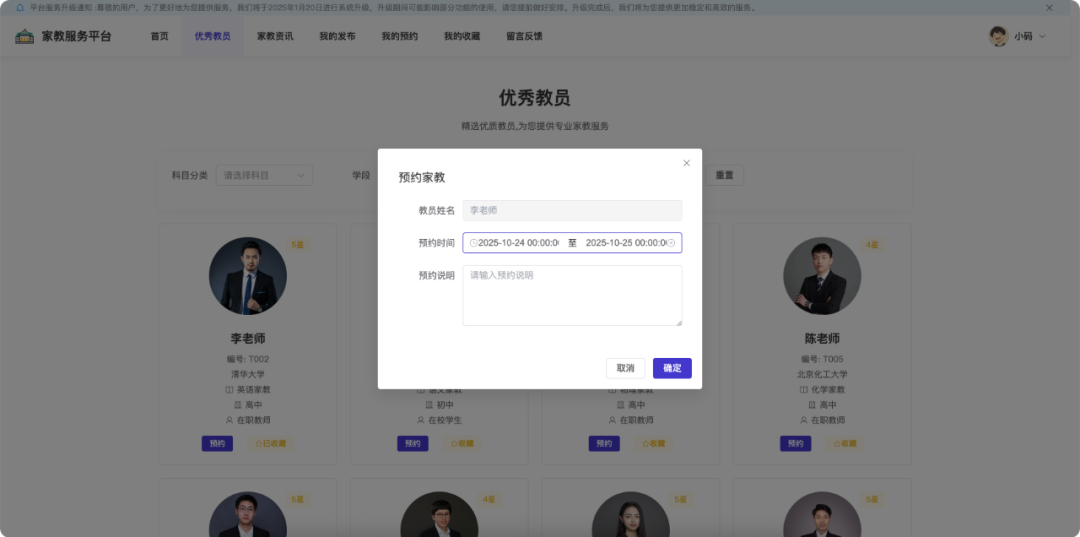Click the 家教服务平台 logo icon
Viewport: 1080px width, 537px height.
coord(25,36)
